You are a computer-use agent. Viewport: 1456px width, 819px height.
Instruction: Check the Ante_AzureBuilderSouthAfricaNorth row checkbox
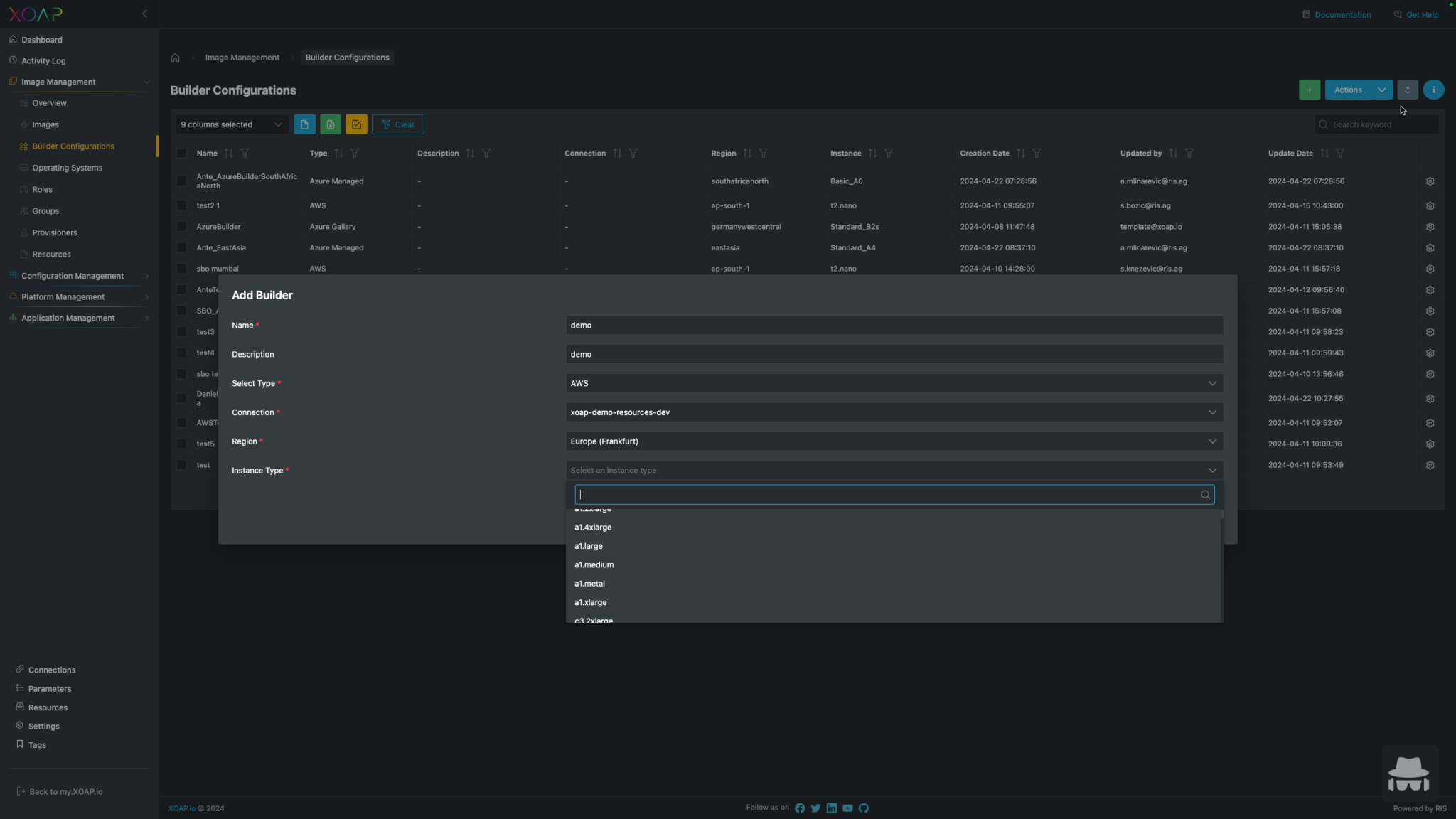point(181,181)
